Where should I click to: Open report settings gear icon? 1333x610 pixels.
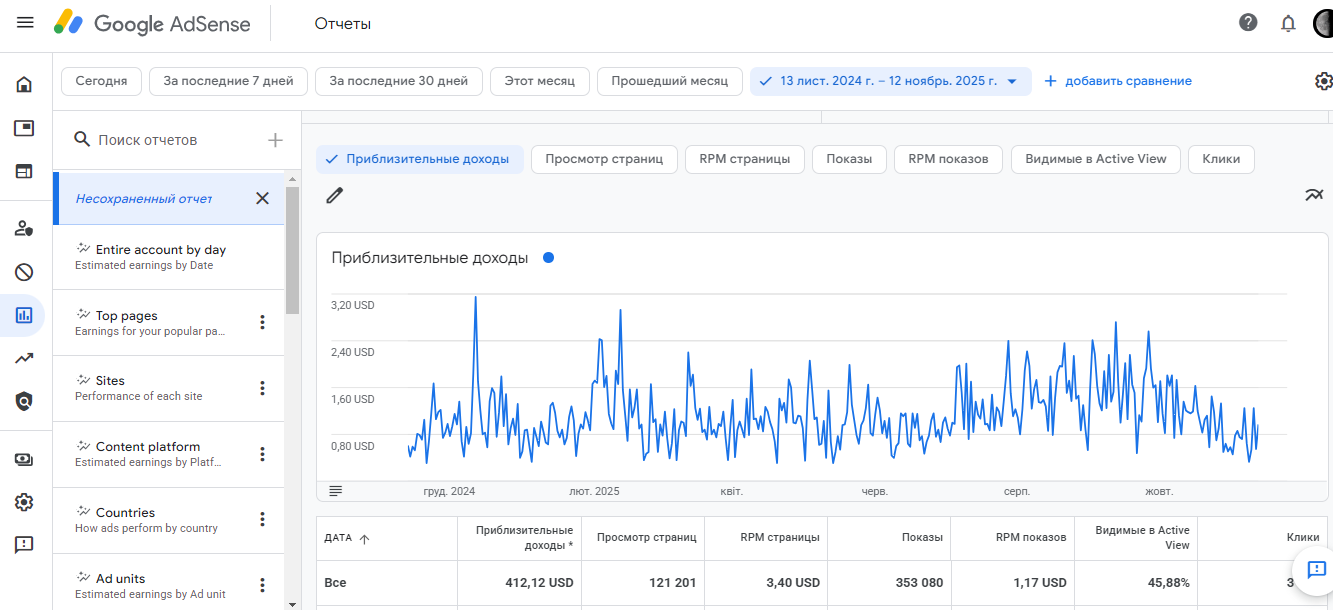point(1323,81)
